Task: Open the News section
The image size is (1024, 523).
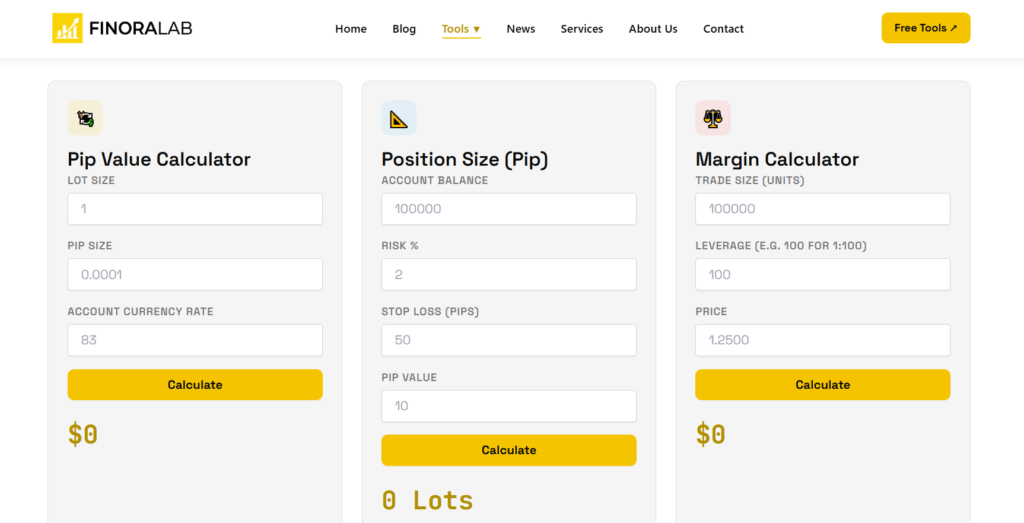Action: (x=520, y=29)
